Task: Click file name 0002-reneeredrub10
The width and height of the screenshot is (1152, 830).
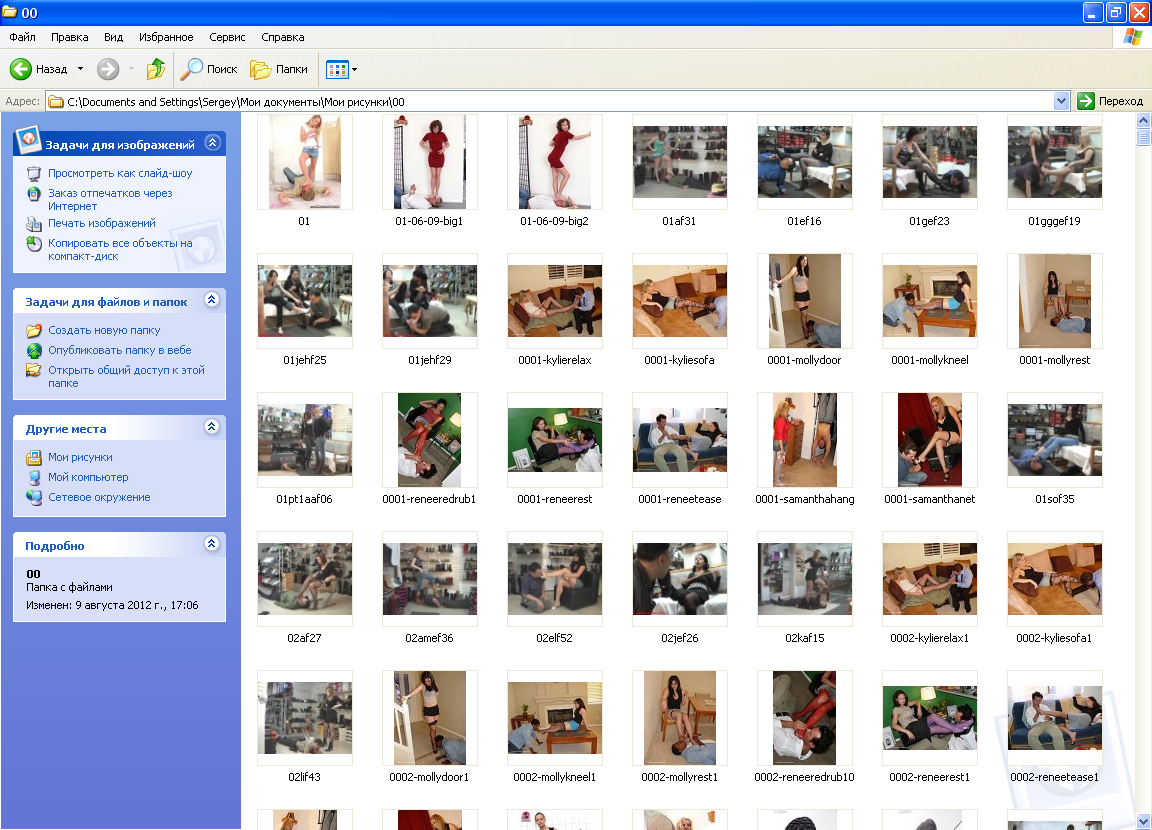Action: click(804, 777)
